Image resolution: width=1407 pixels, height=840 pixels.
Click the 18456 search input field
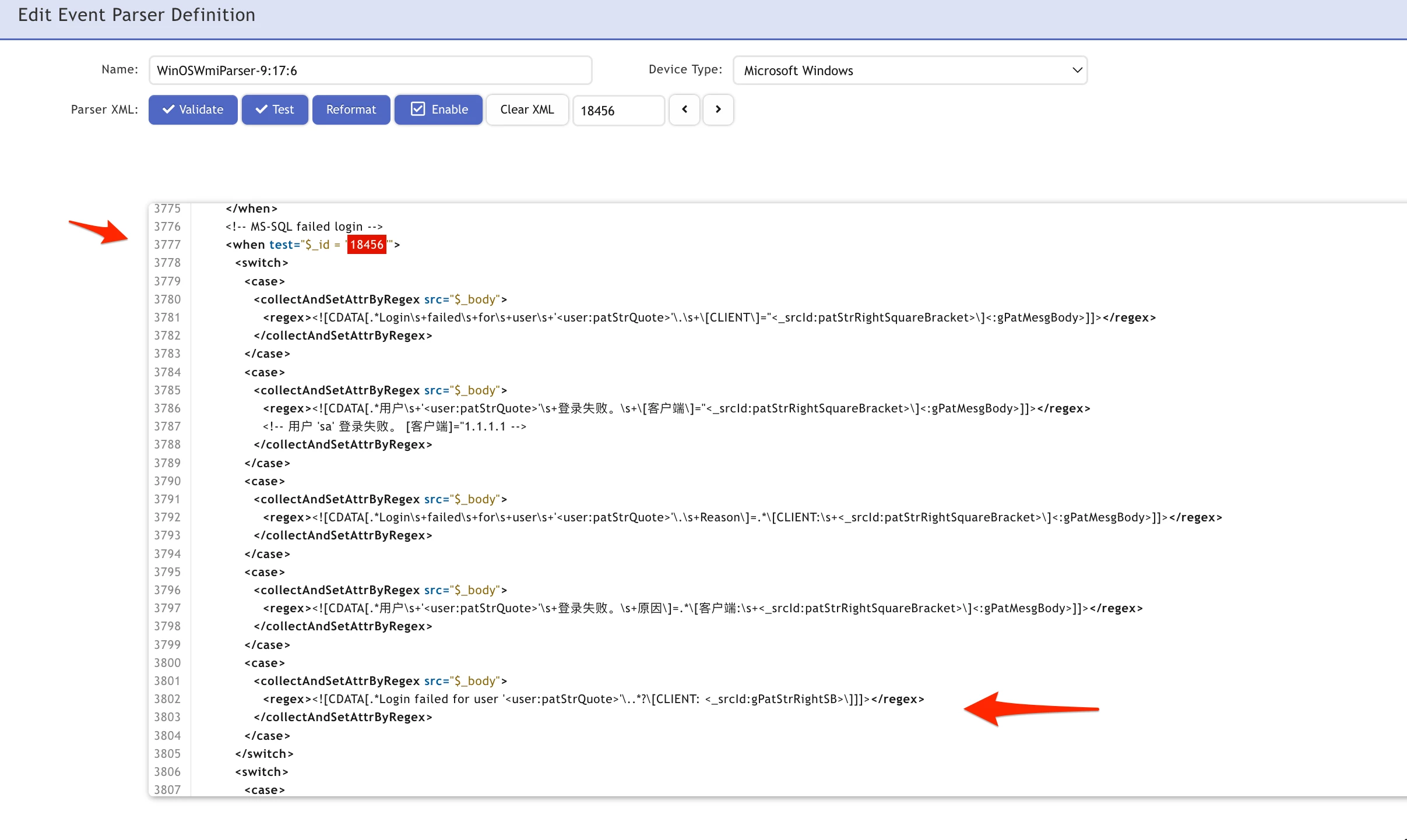[x=618, y=110]
